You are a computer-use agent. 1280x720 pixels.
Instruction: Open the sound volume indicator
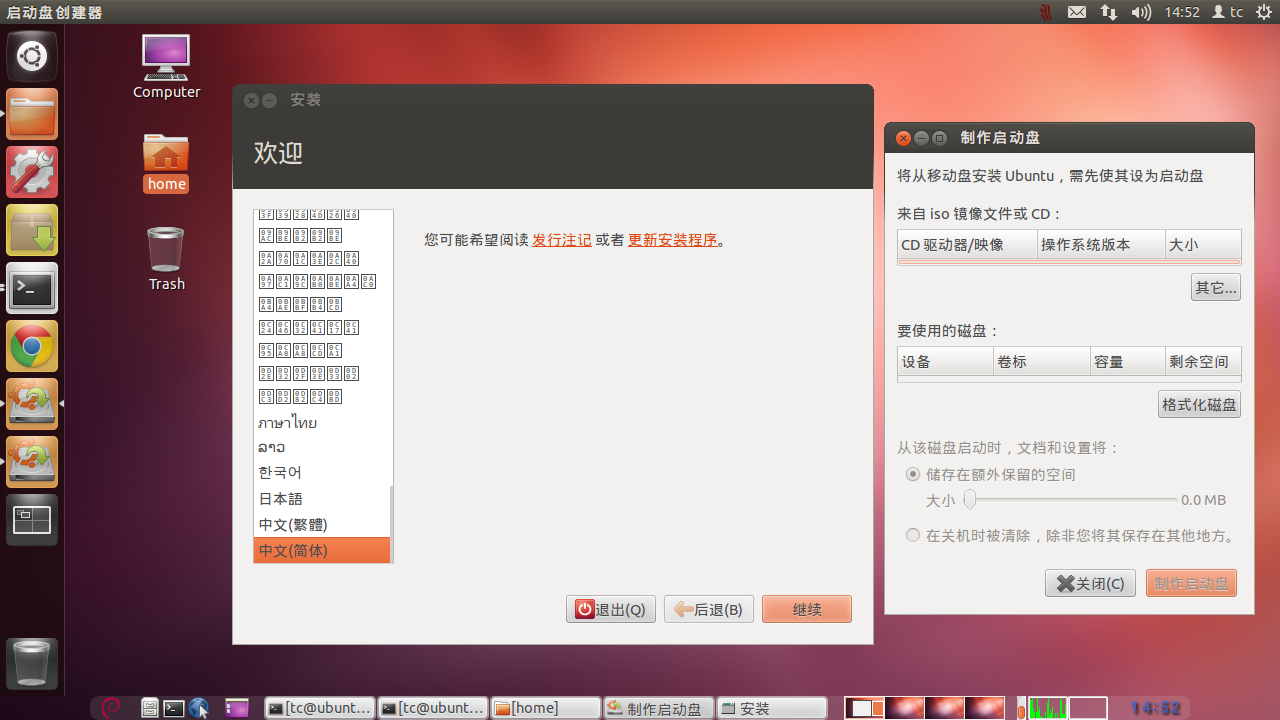[1141, 12]
